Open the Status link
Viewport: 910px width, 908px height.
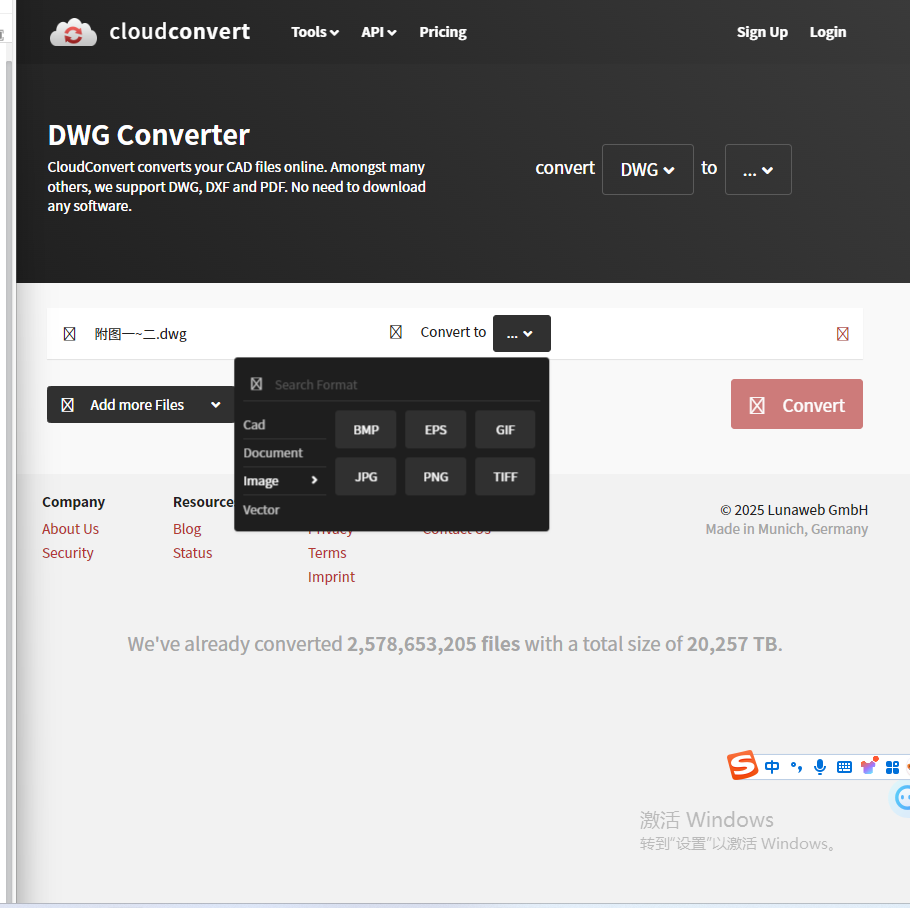pos(192,553)
